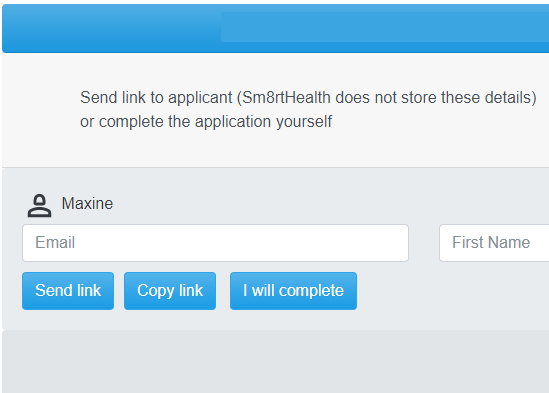The width and height of the screenshot is (549, 393).
Task: Focus the First Name input field
Action: [494, 243]
